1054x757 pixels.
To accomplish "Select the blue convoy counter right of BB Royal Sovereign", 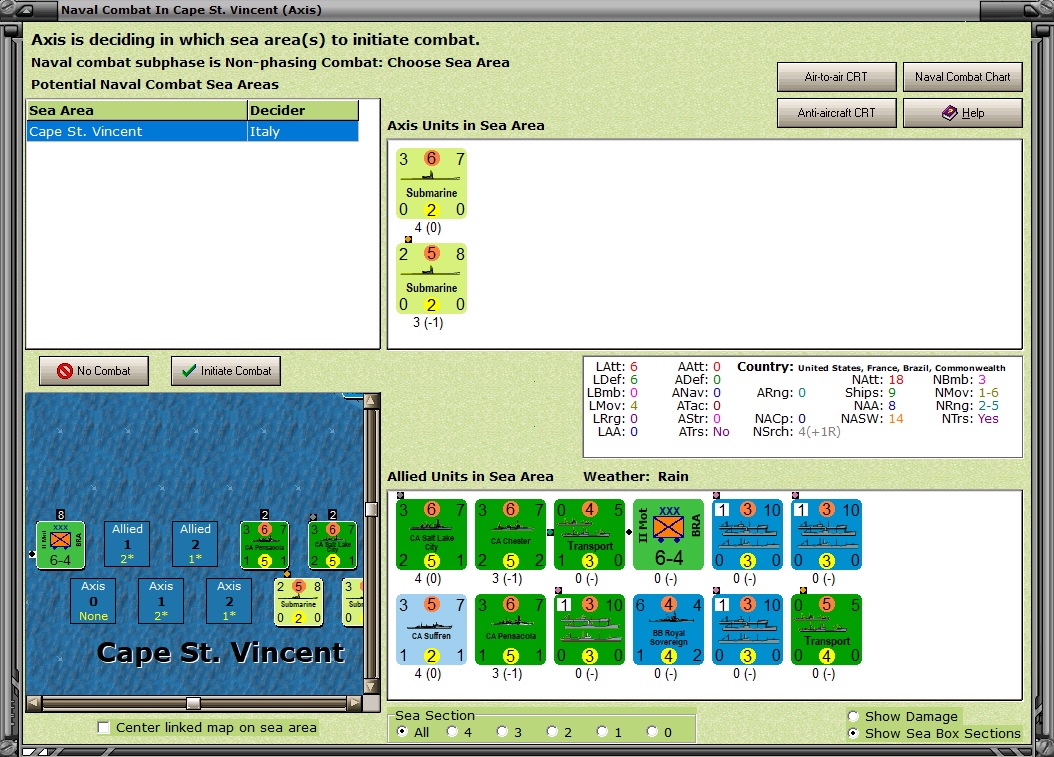I will pos(747,630).
